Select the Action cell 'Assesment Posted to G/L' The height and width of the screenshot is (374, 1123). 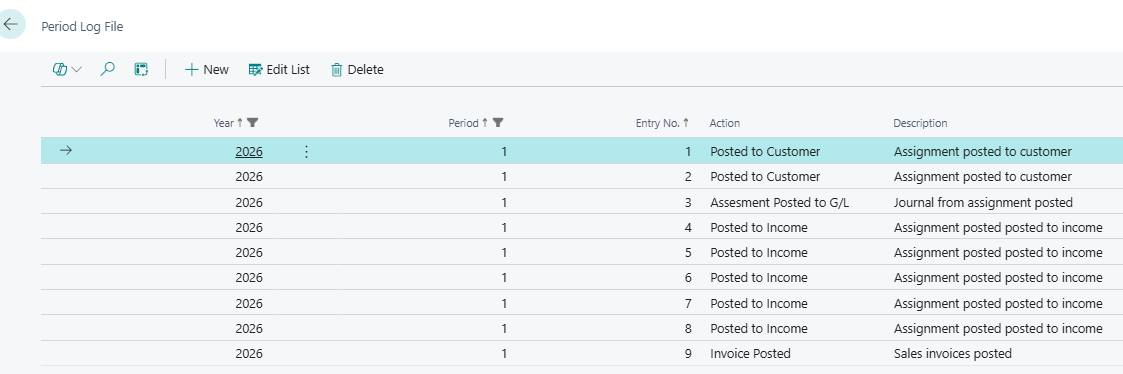779,202
